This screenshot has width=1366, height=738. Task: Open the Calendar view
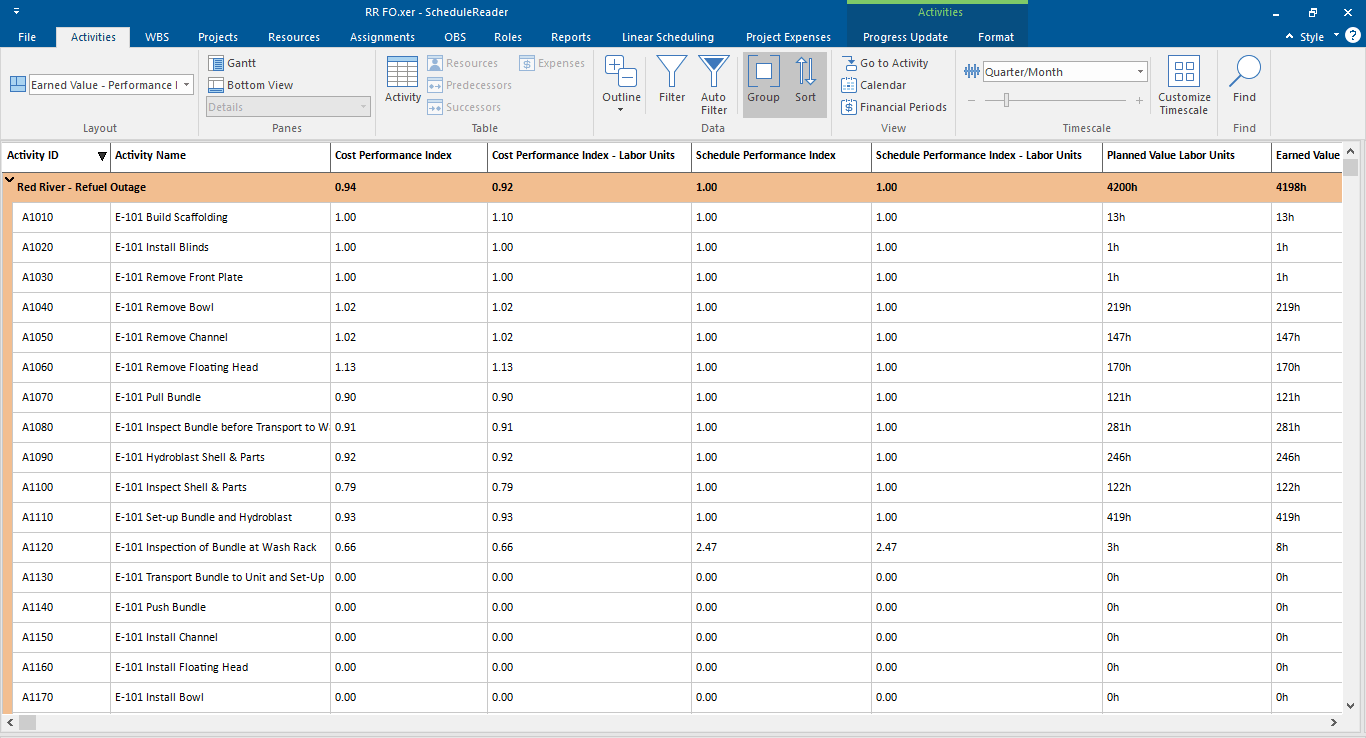(x=874, y=85)
